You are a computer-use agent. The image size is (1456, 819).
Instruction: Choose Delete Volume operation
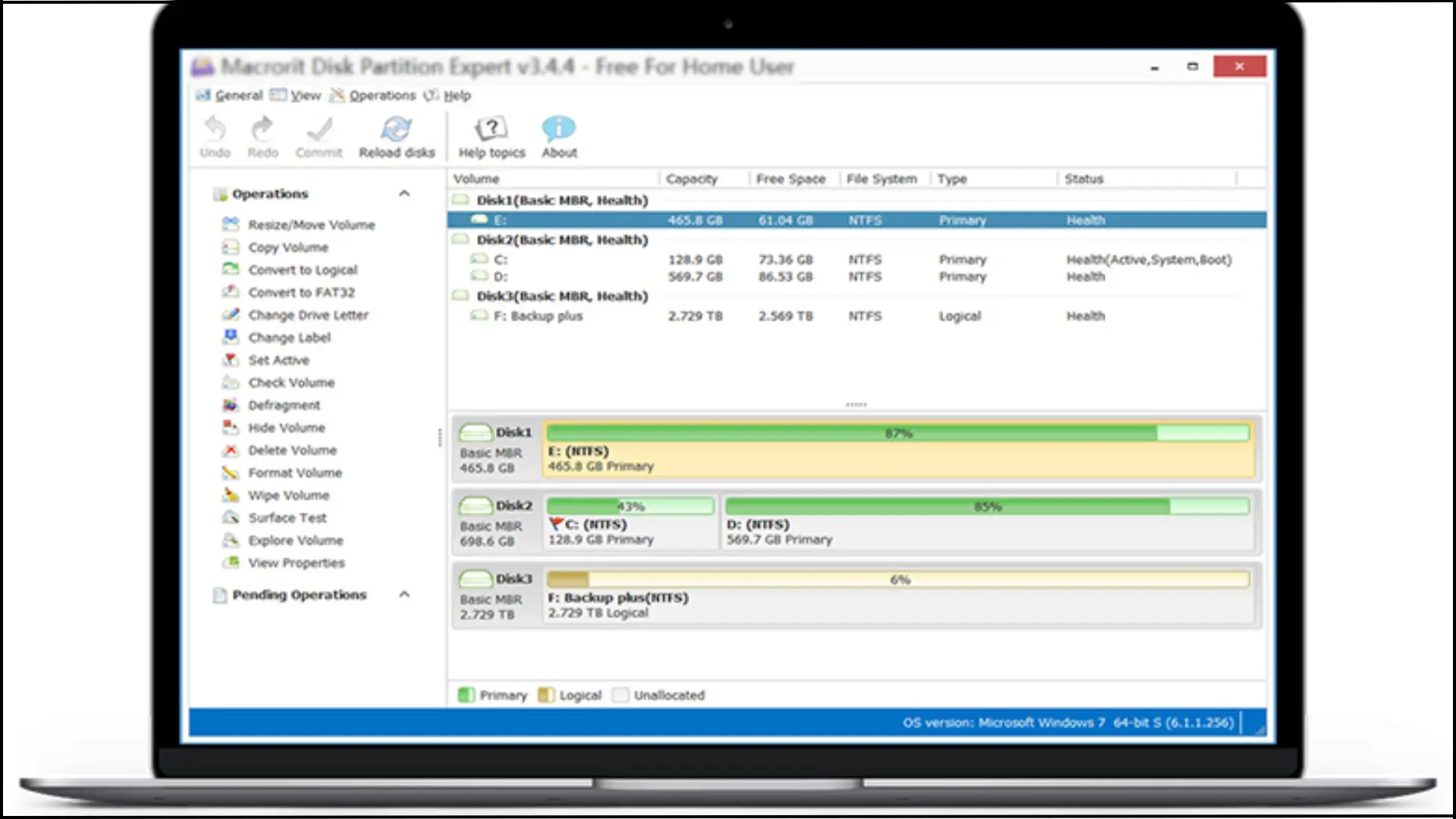tap(279, 450)
